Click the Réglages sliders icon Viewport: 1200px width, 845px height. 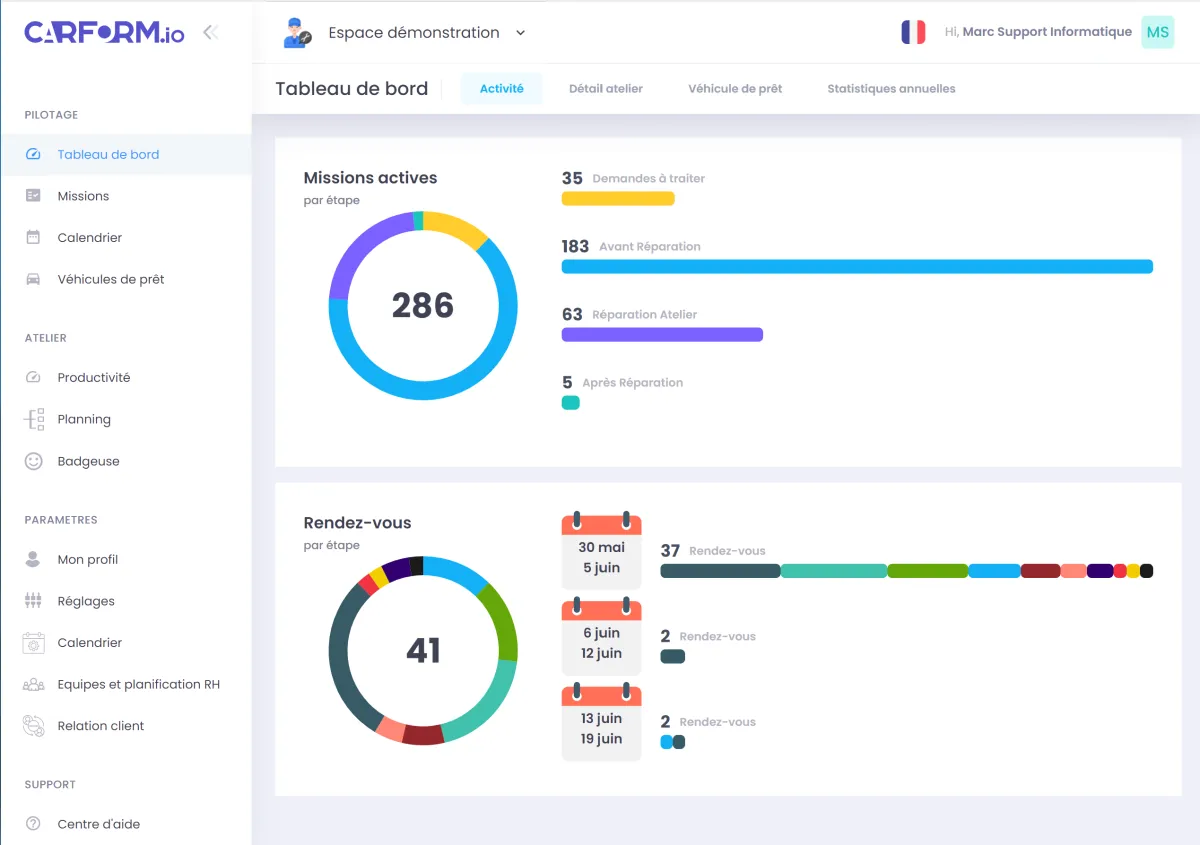[x=34, y=601]
